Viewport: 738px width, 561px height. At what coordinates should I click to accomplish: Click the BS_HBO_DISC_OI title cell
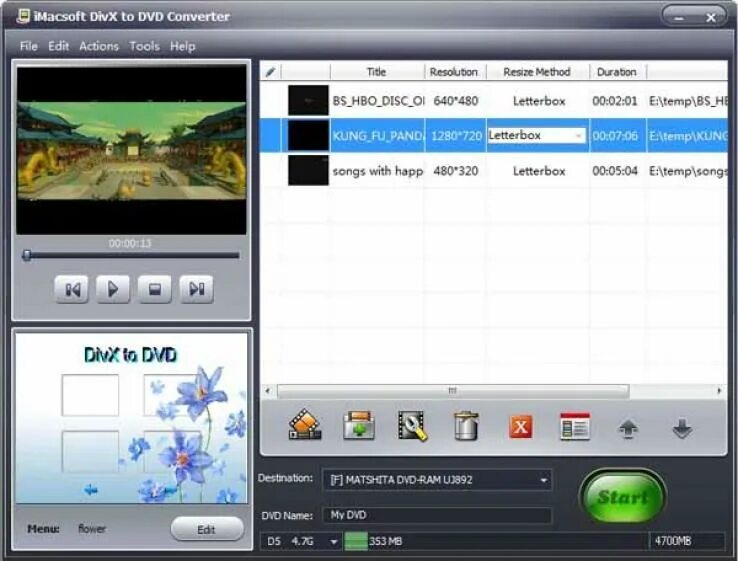[x=378, y=101]
